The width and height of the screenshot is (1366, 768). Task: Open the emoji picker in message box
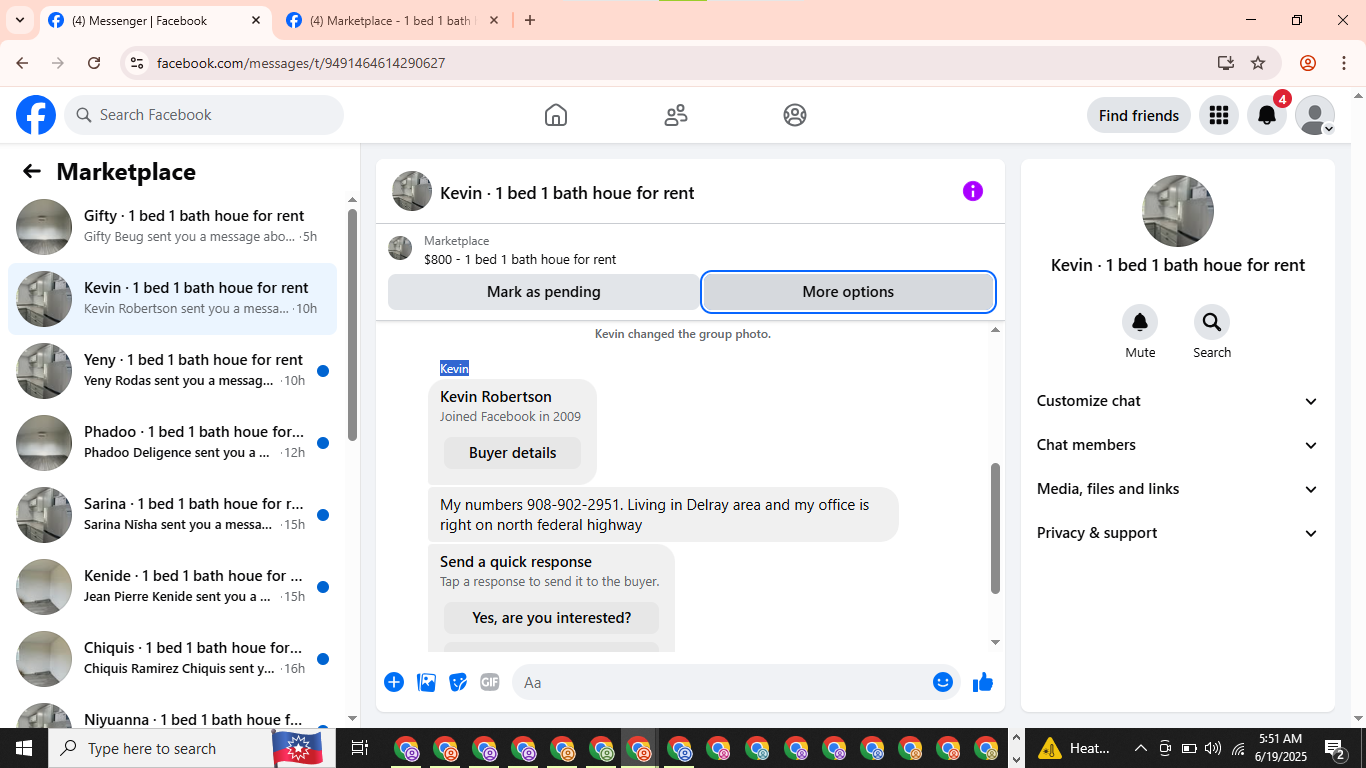pos(943,682)
